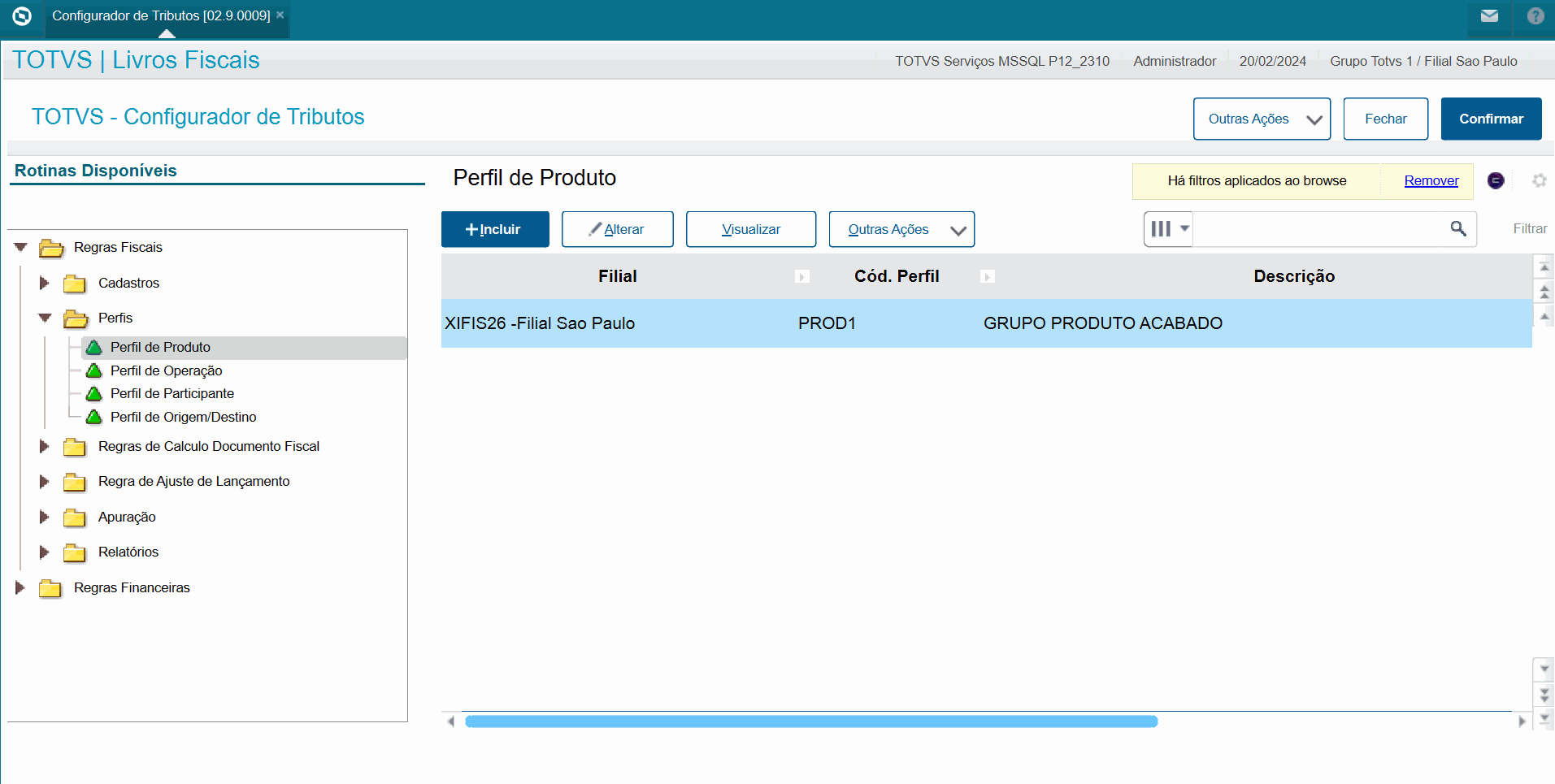Click the Filtrar button

(1530, 229)
